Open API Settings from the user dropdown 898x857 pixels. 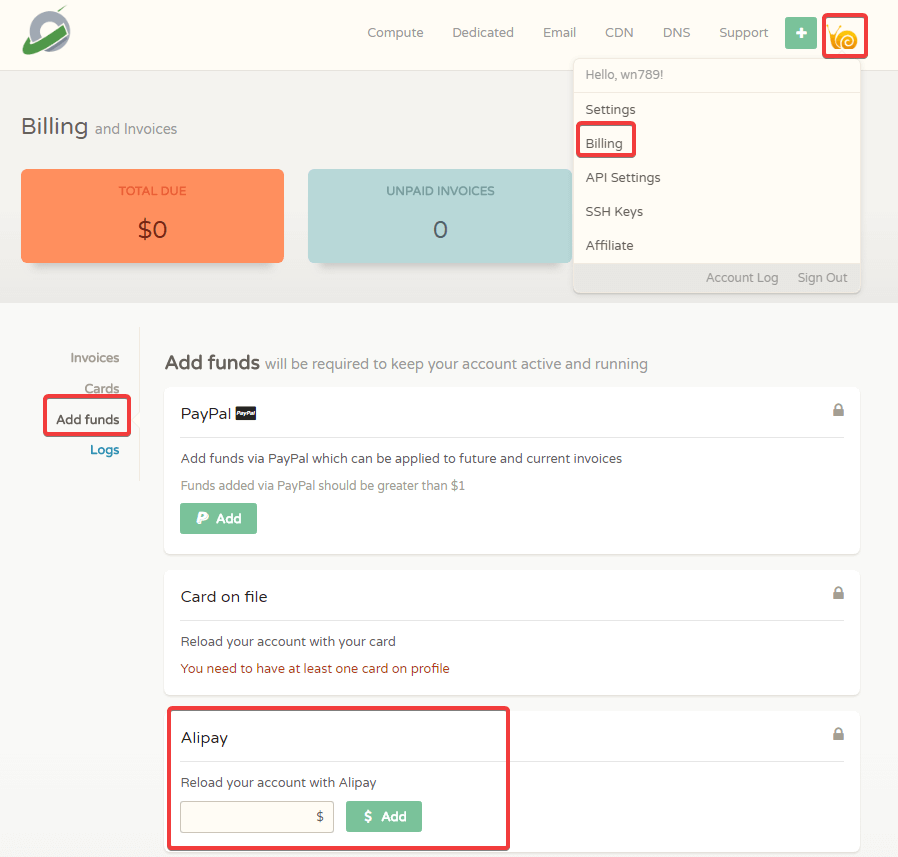(x=623, y=178)
